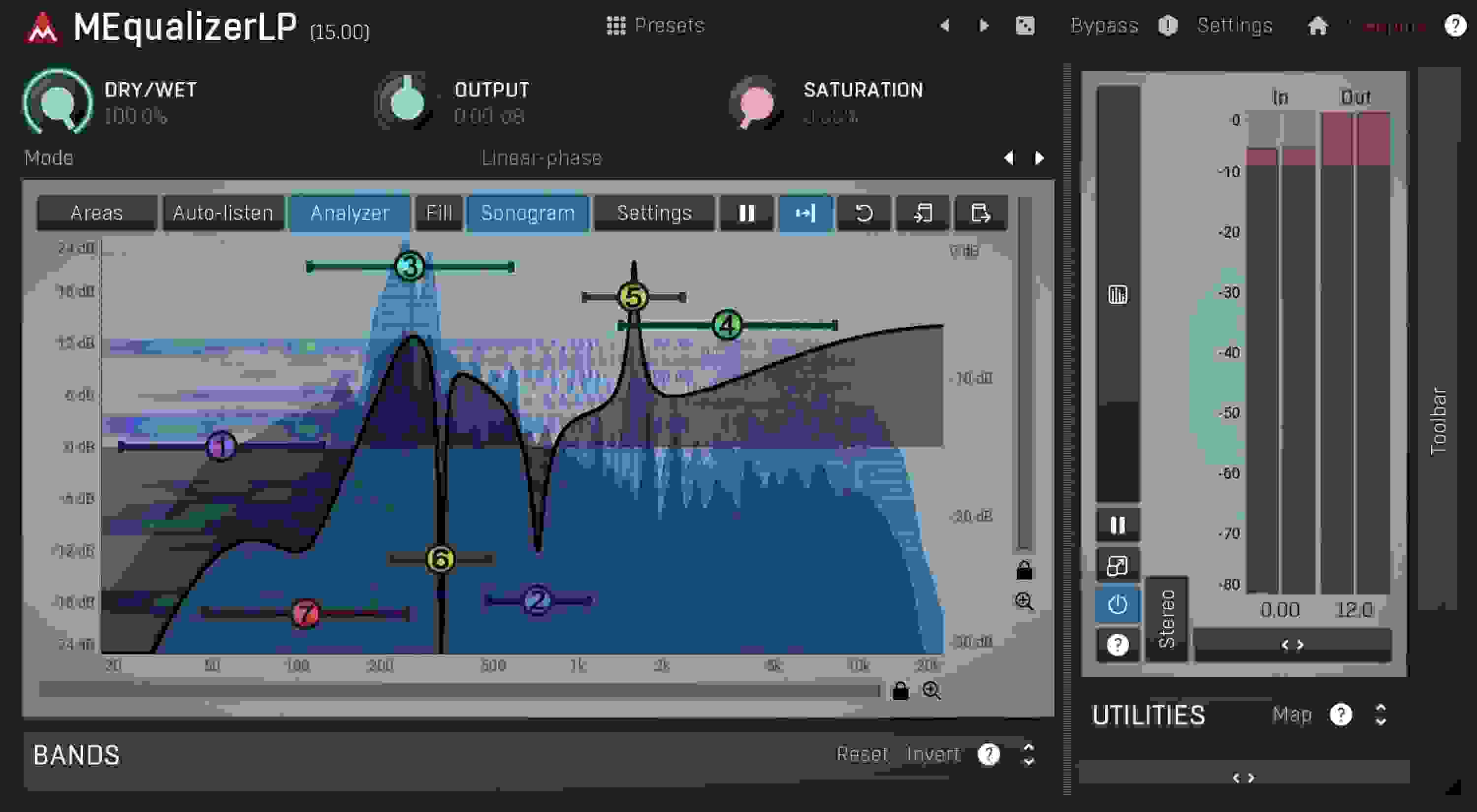
Task: Disable the Analyzer toggle
Action: [x=350, y=213]
